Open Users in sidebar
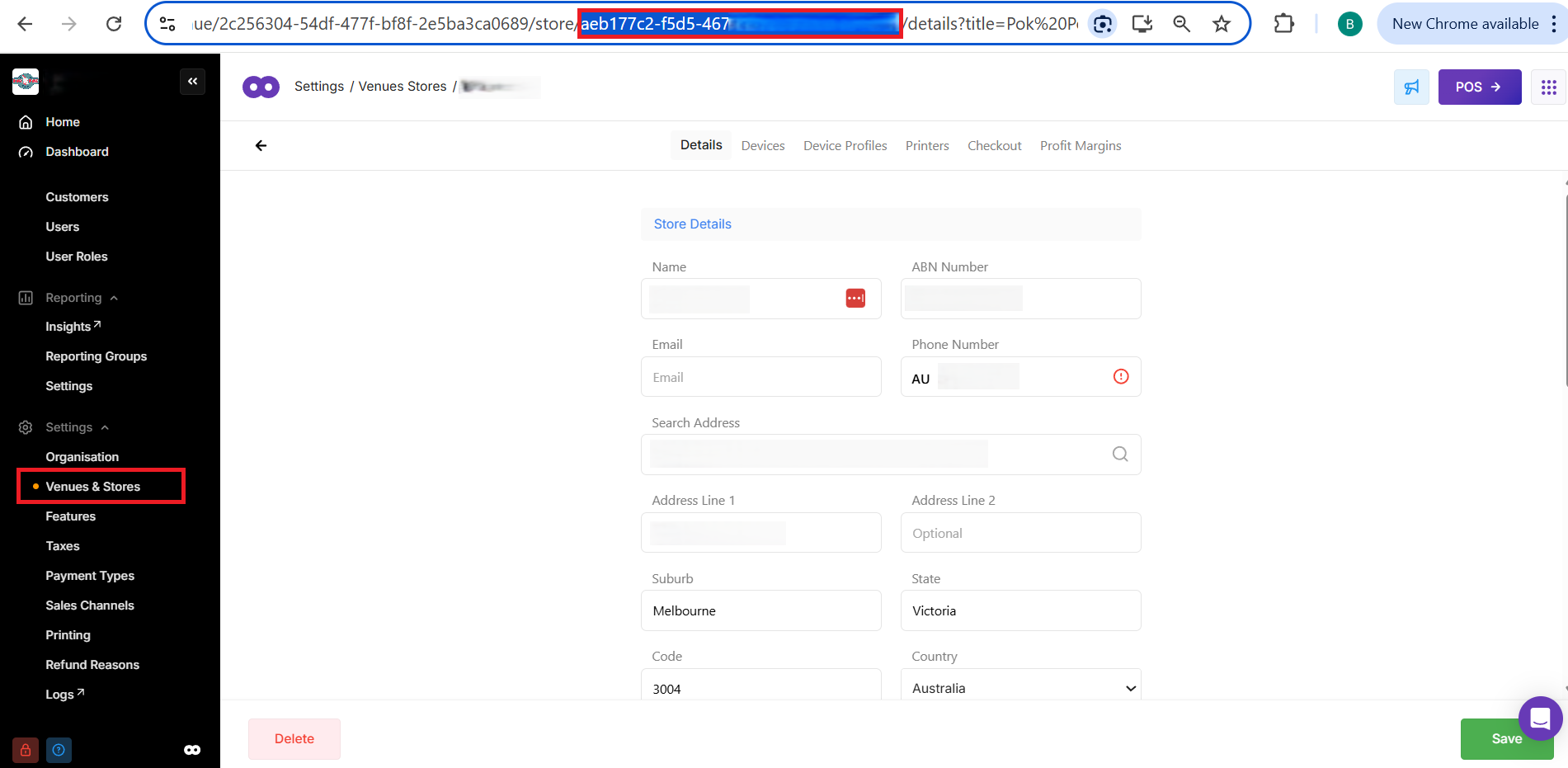This screenshot has height=768, width=1568. (63, 227)
